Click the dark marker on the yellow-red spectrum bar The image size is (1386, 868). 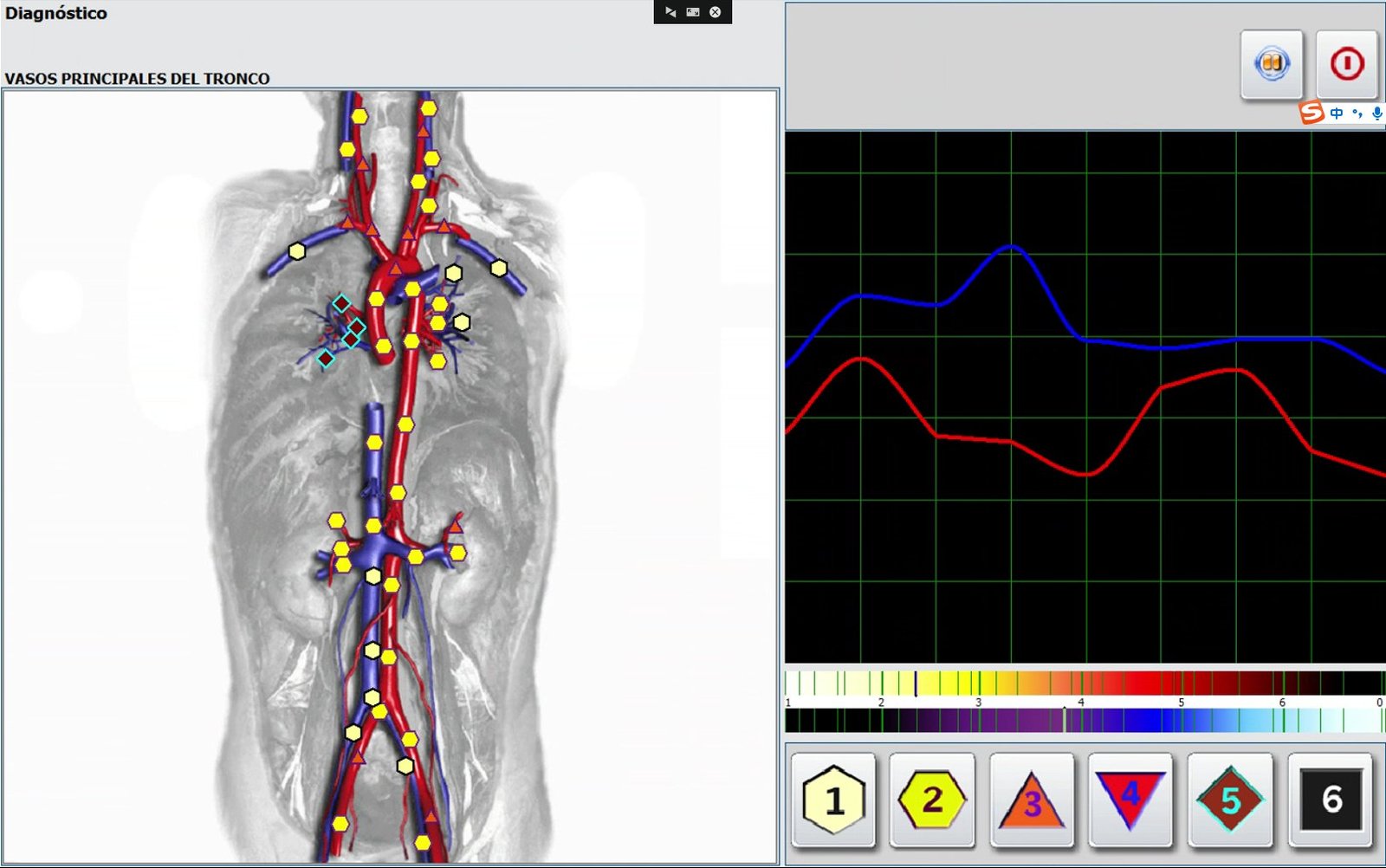[916, 683]
